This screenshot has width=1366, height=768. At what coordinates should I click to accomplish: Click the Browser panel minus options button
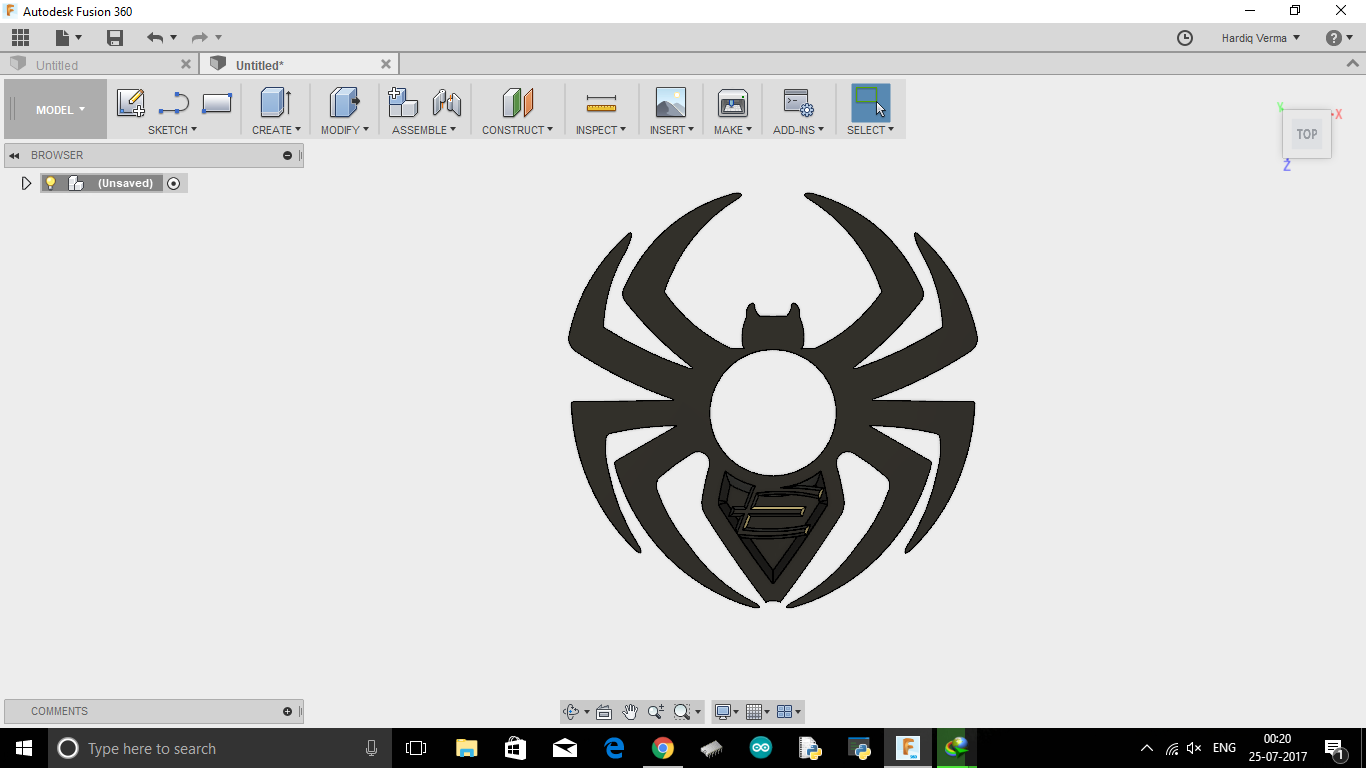(288, 155)
